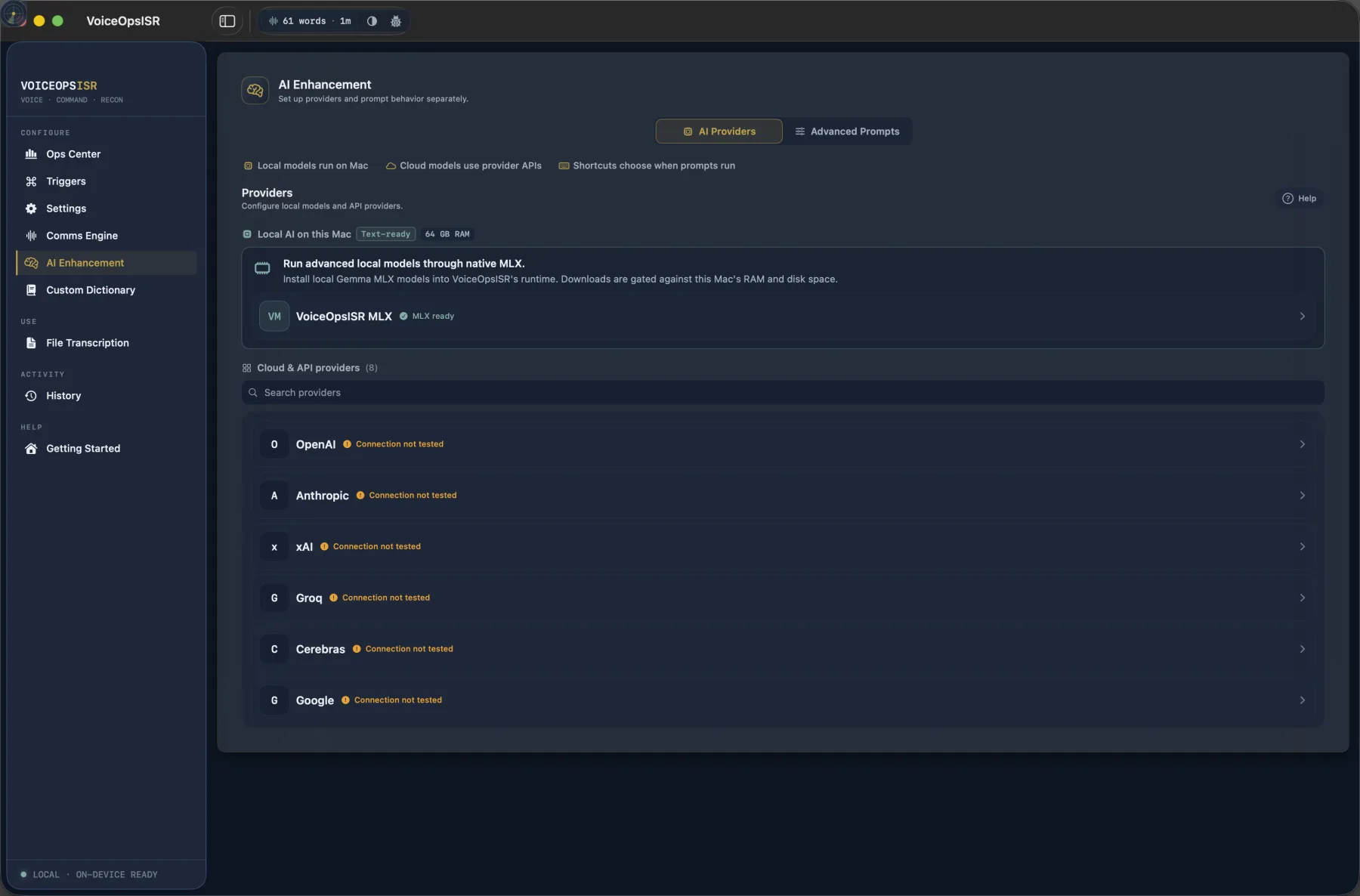Expand OpenAI provider row chevron
This screenshot has width=1360, height=896.
point(1302,444)
